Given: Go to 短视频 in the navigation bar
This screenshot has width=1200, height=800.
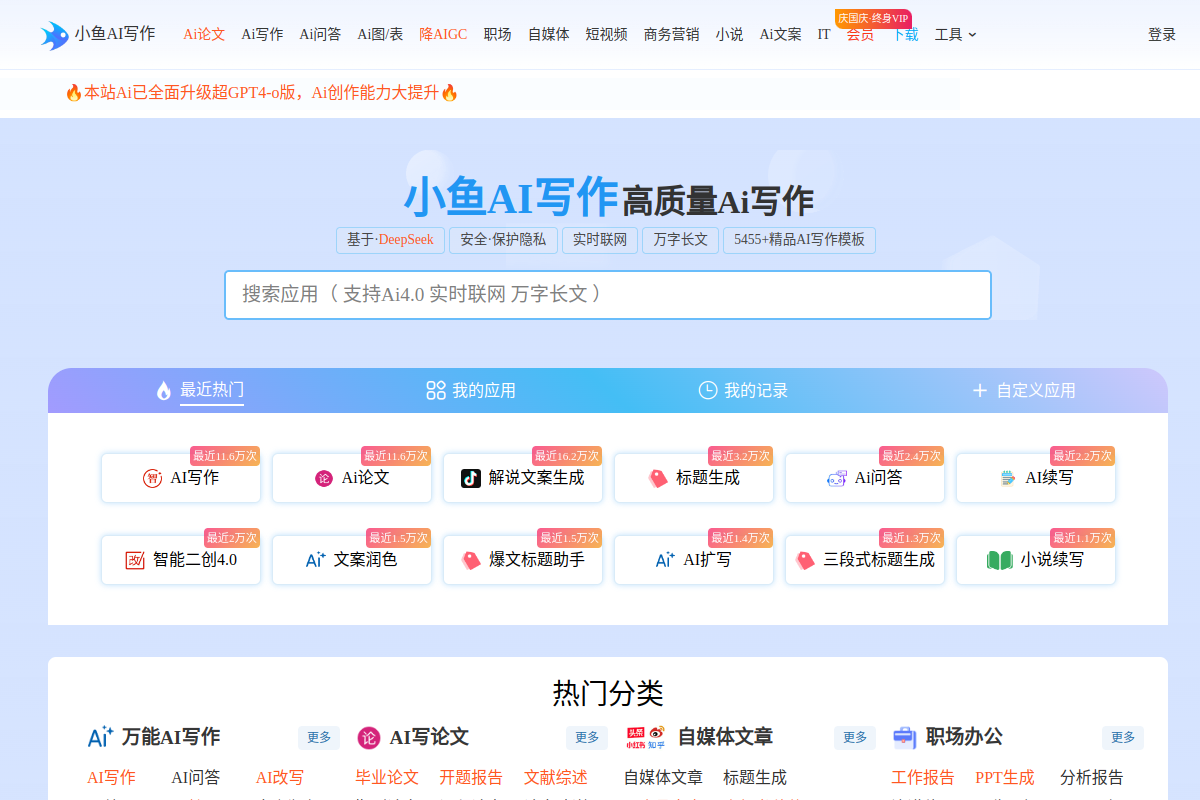Looking at the screenshot, I should point(607,35).
